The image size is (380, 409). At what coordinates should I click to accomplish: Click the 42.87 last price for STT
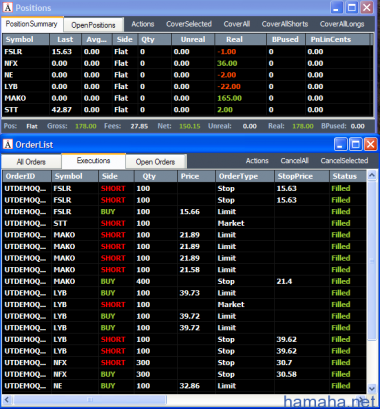click(x=62, y=110)
